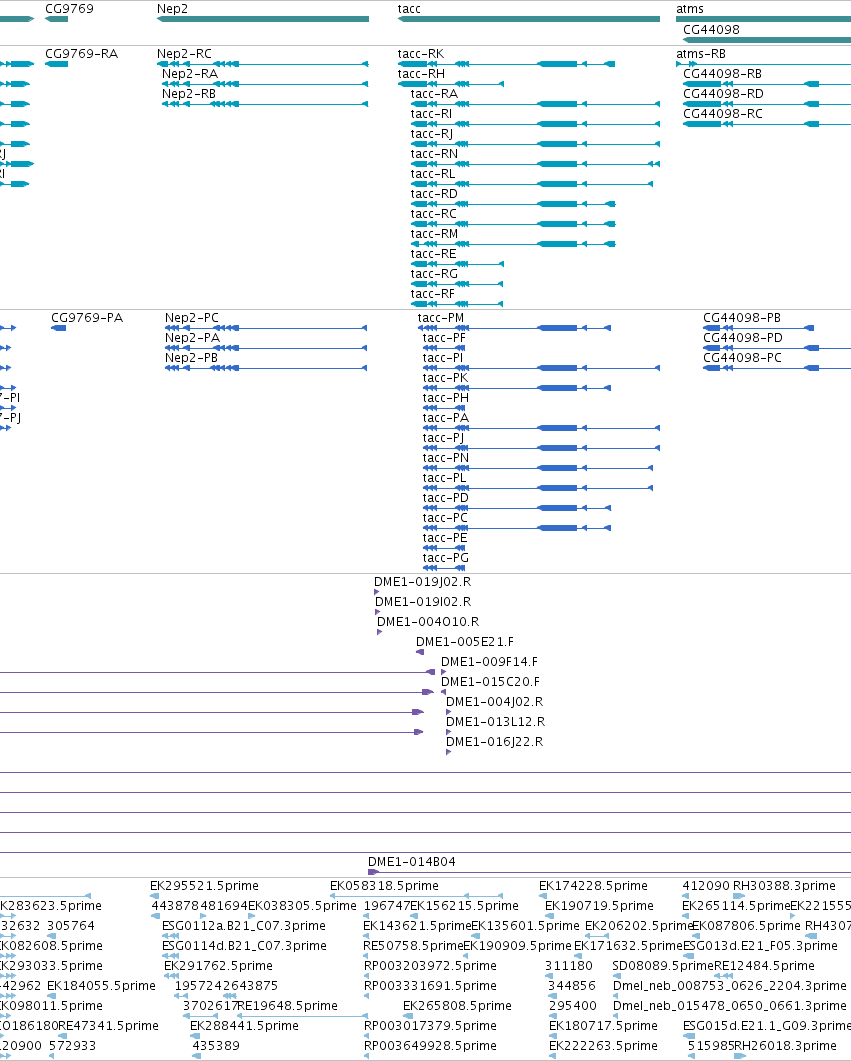The width and height of the screenshot is (851, 1061).
Task: Click the DME1-004J02.R feature label
Action: (494, 702)
